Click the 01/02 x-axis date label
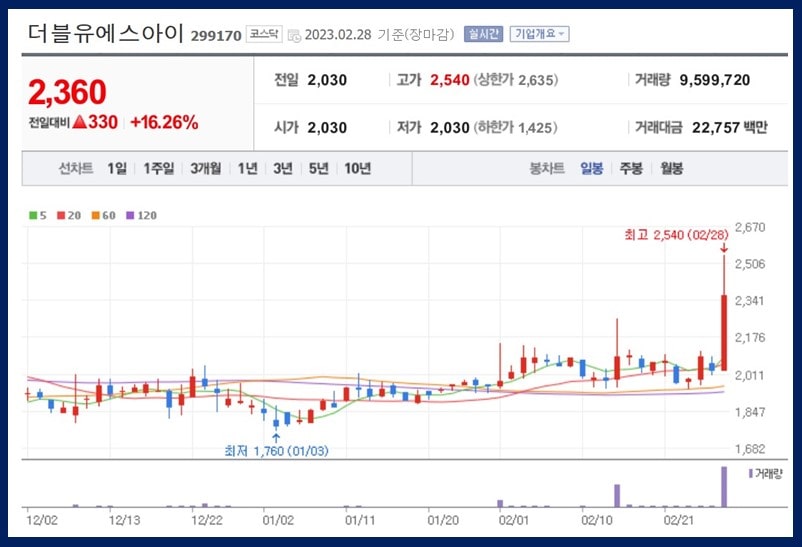The width and height of the screenshot is (802, 547). tap(278, 520)
